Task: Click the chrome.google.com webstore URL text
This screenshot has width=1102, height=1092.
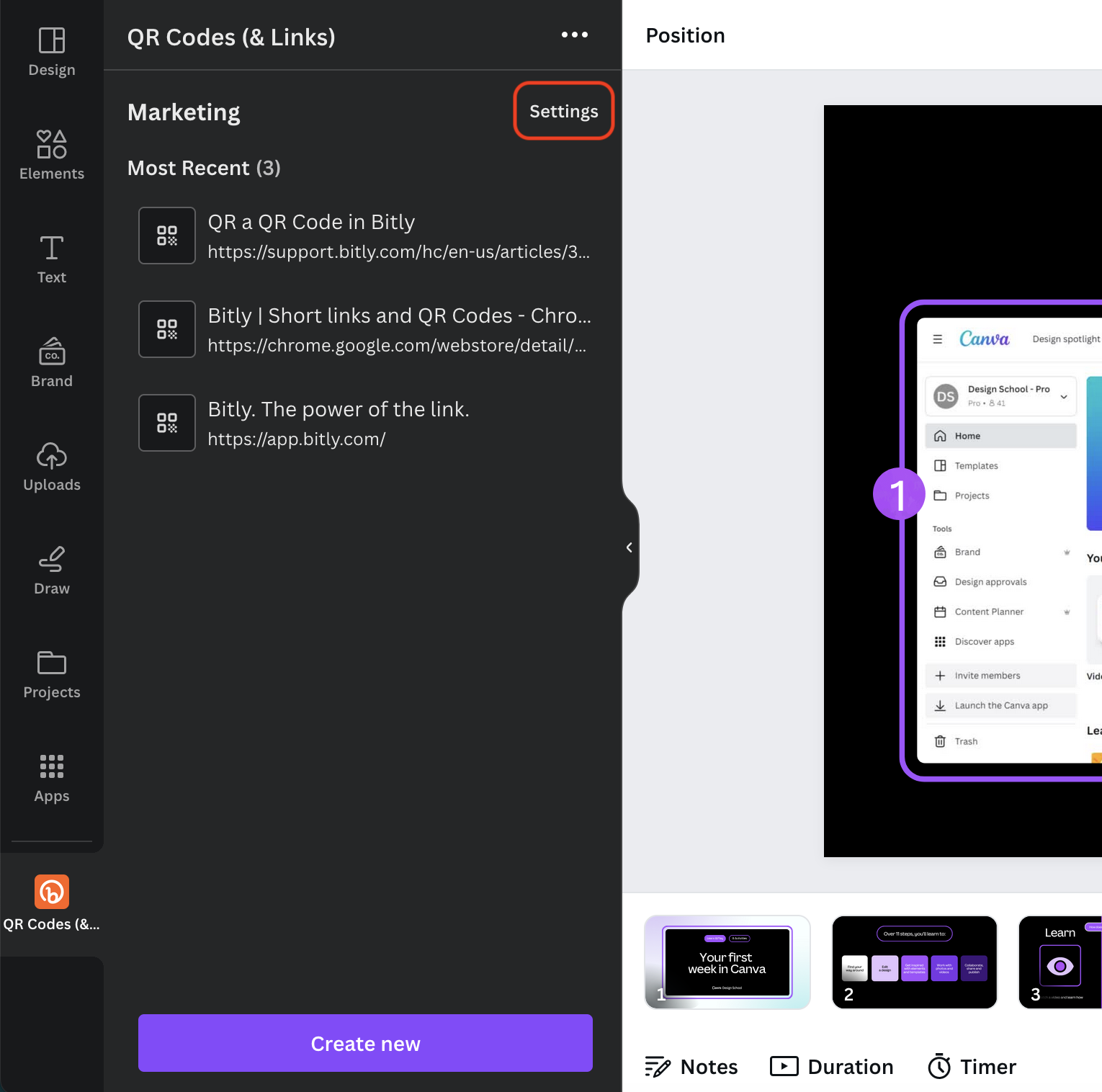Action: (x=397, y=345)
